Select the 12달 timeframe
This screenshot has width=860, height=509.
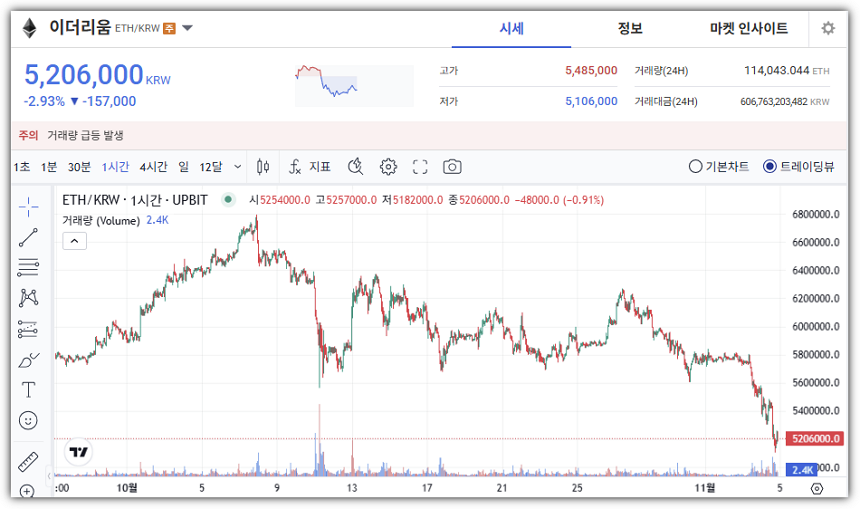pyautogui.click(x=211, y=167)
